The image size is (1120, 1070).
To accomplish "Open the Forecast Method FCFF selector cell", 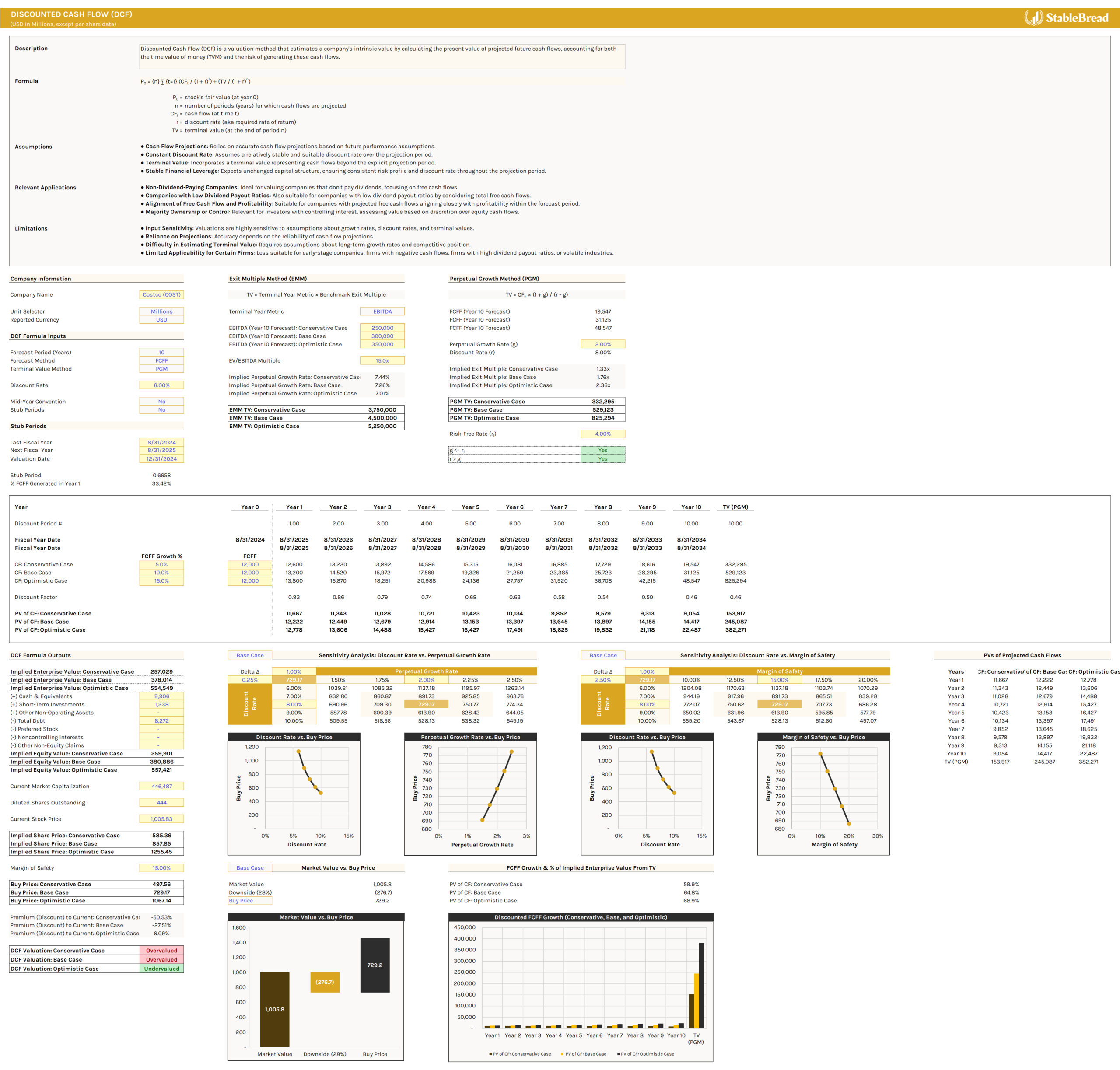I will tap(161, 360).
